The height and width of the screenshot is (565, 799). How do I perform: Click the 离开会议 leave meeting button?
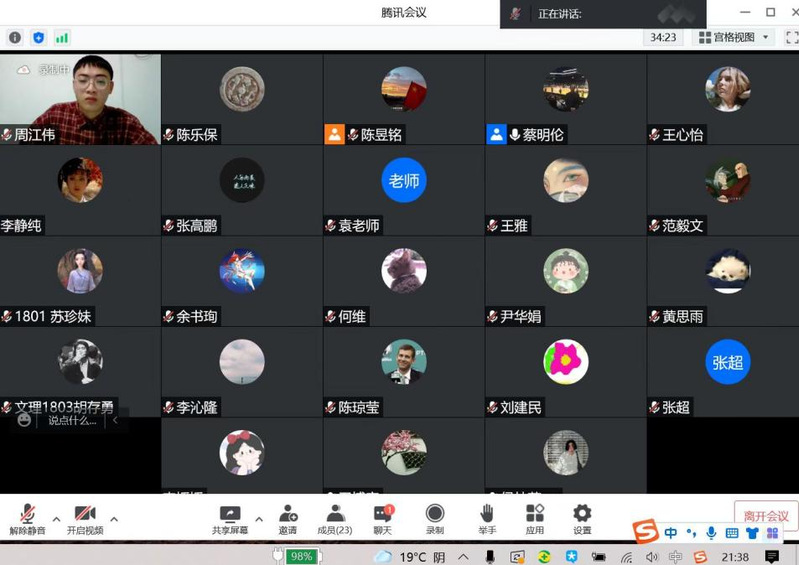click(x=766, y=516)
